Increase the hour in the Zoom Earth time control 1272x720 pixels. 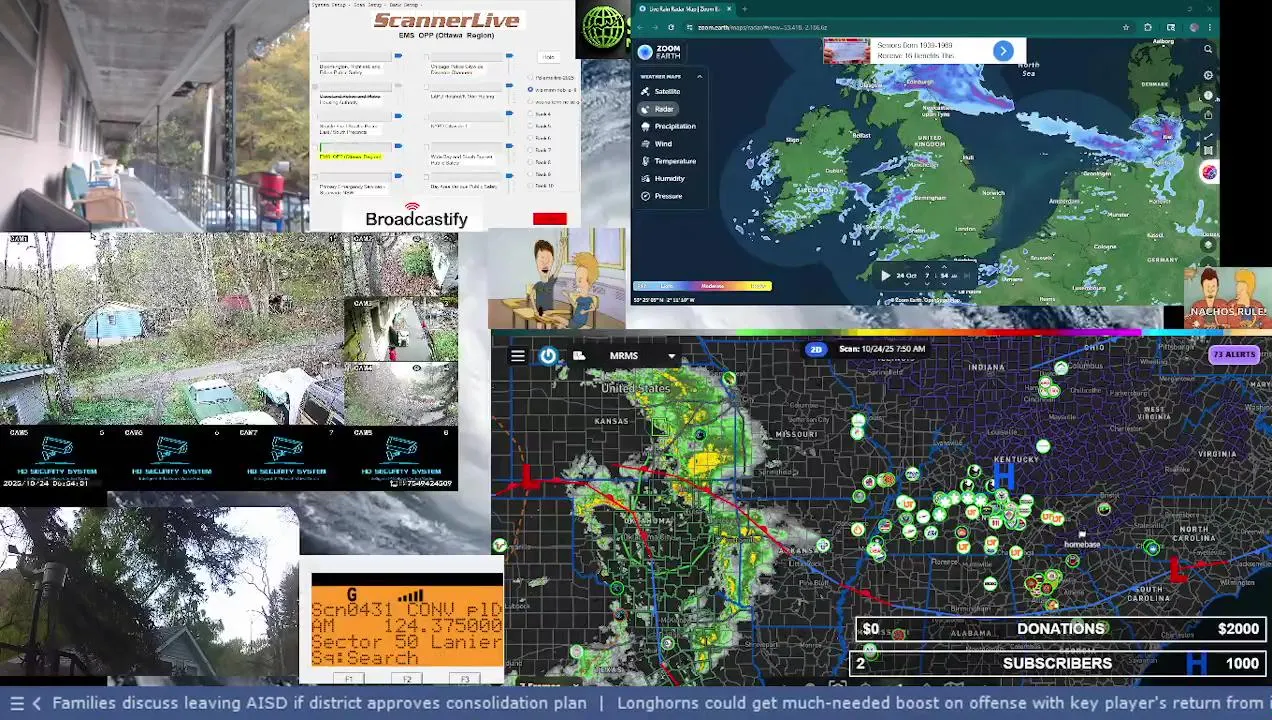pos(927,267)
